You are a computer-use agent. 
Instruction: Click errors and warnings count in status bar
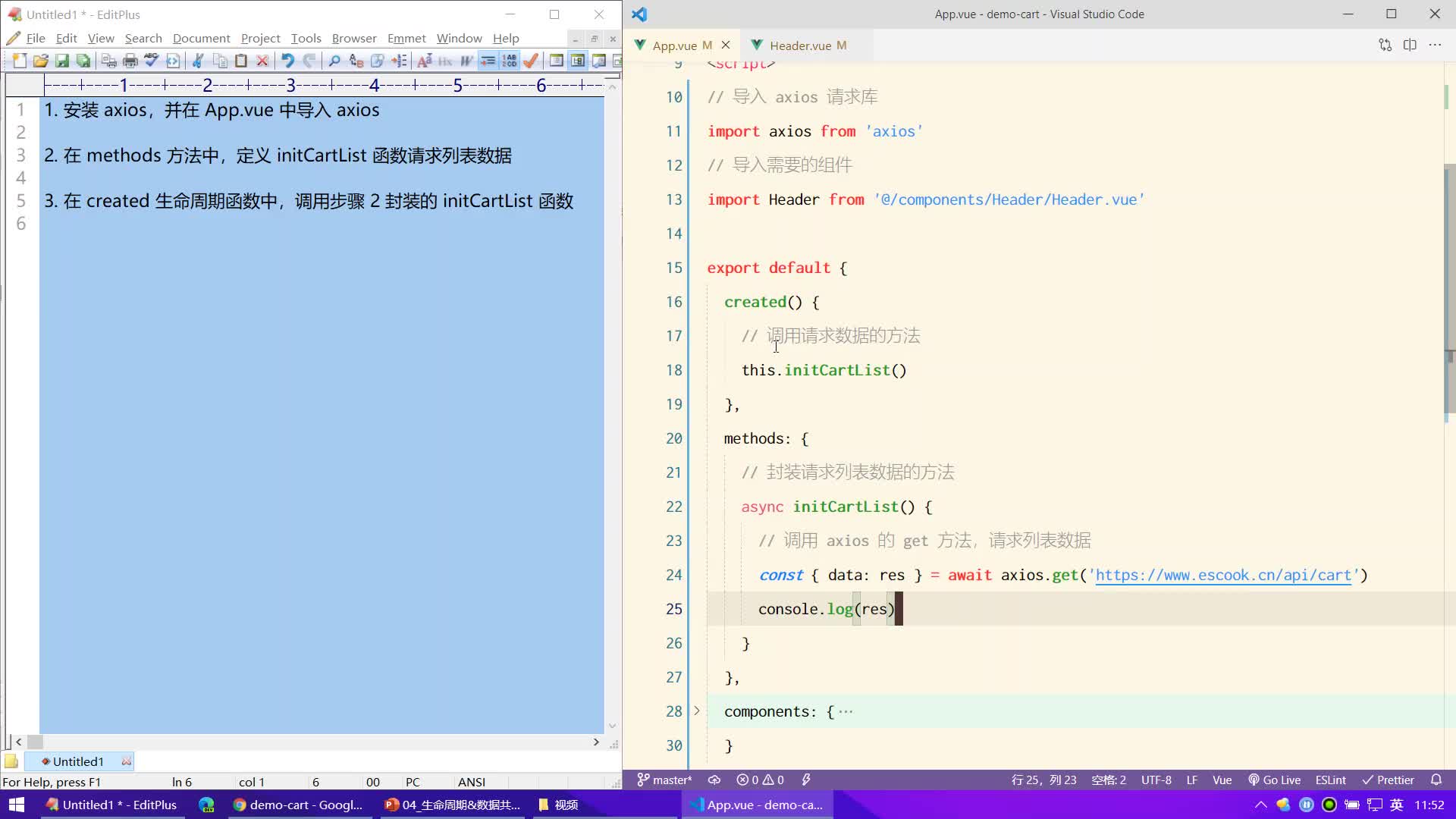[761, 780]
